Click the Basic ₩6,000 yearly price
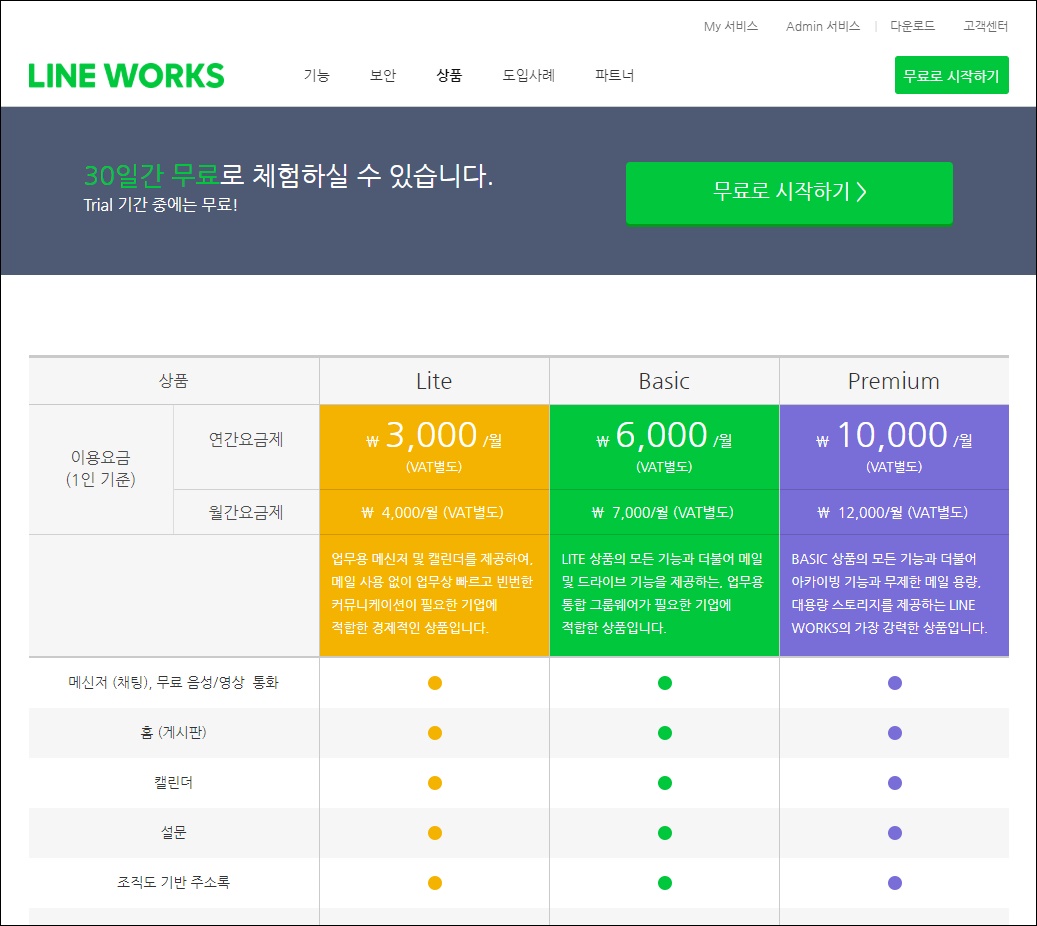This screenshot has width=1037, height=926. (664, 437)
